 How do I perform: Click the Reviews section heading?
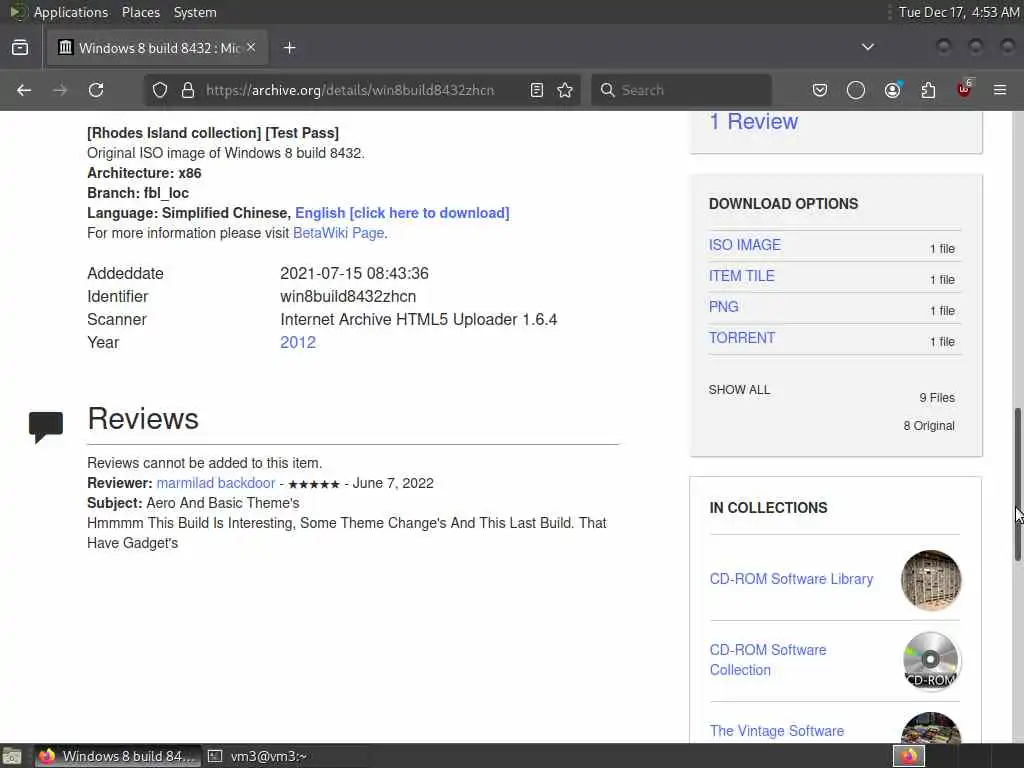click(x=143, y=419)
